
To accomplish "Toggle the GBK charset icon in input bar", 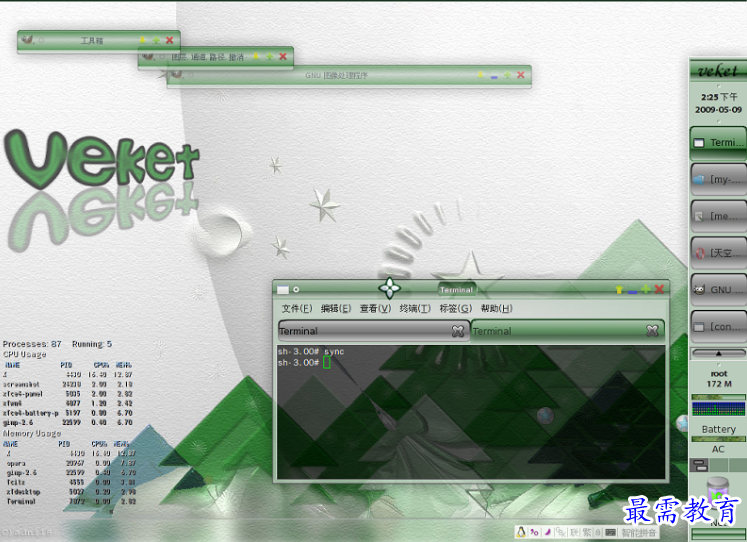I will pos(561,532).
